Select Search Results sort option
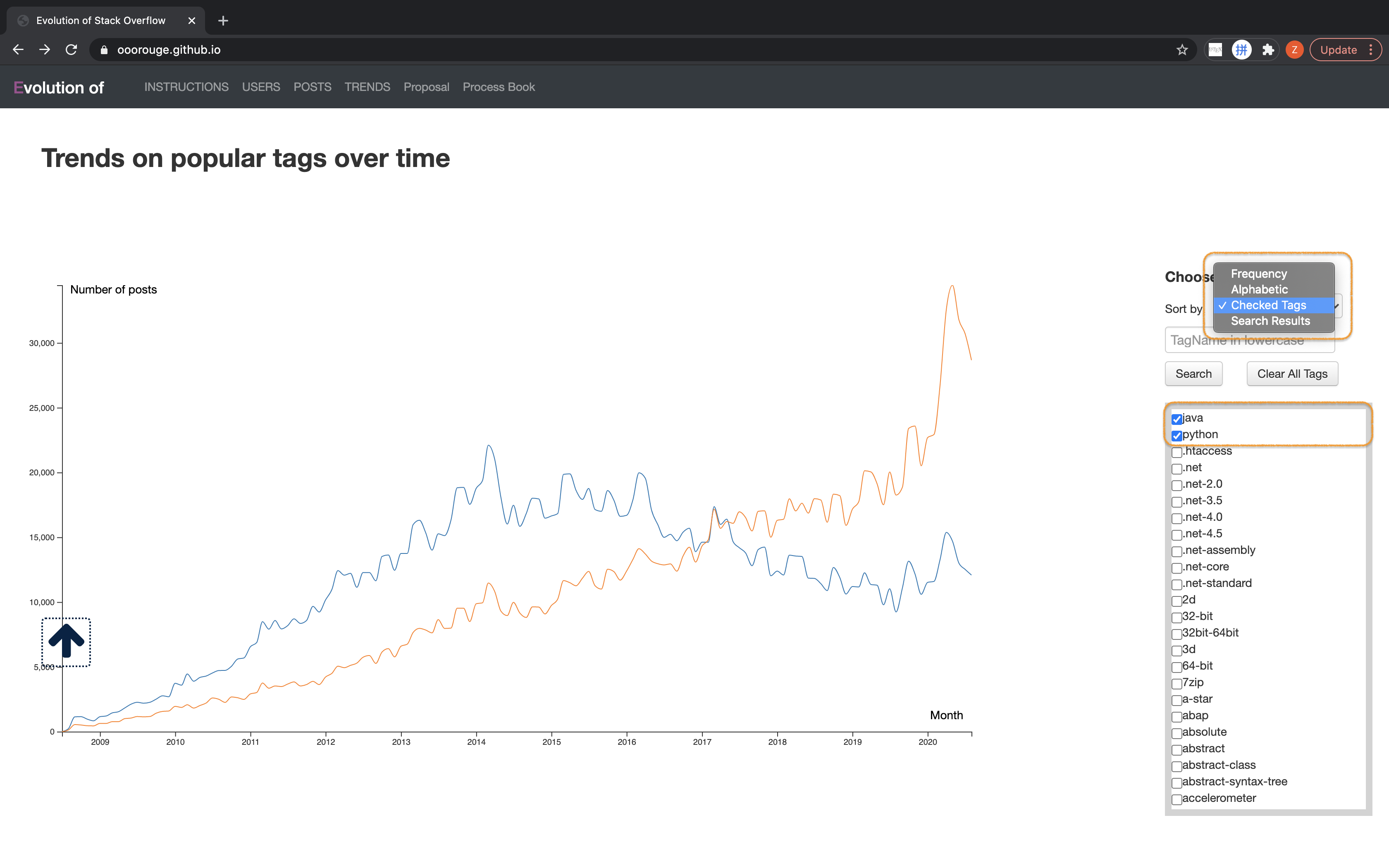Viewport: 1389px width, 868px height. (x=1274, y=321)
